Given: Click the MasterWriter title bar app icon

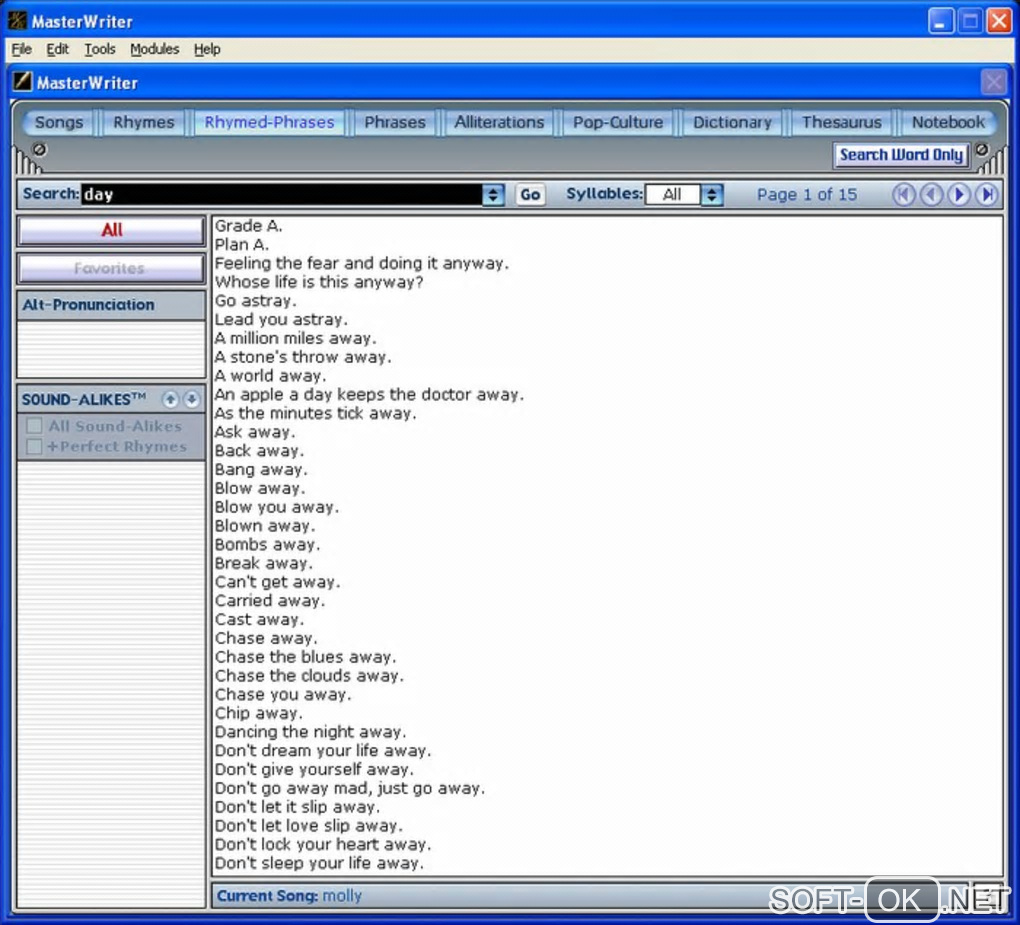Looking at the screenshot, I should pos(17,21).
